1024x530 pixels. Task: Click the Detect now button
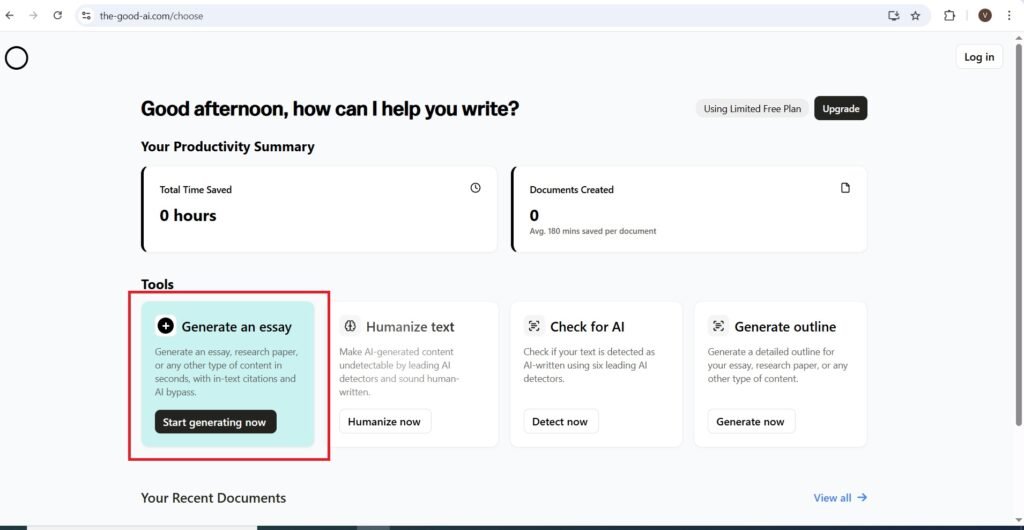click(x=560, y=422)
